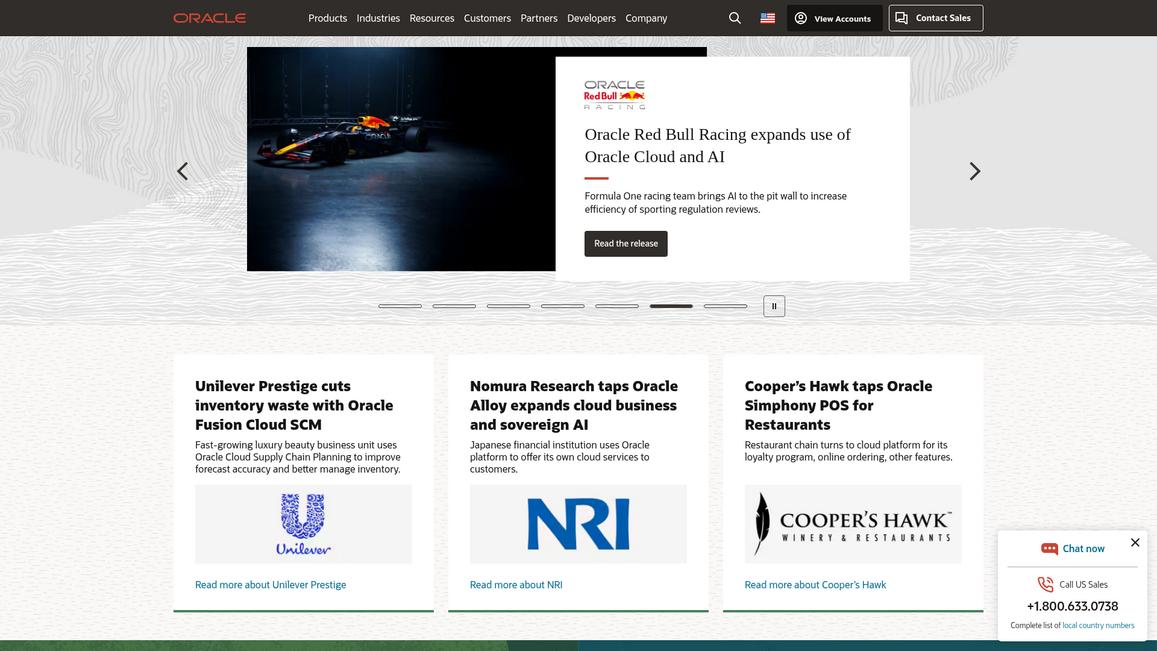Screen dimensions: 1157x651
Task: Click the Contact Sales button
Action: click(x=936, y=18)
